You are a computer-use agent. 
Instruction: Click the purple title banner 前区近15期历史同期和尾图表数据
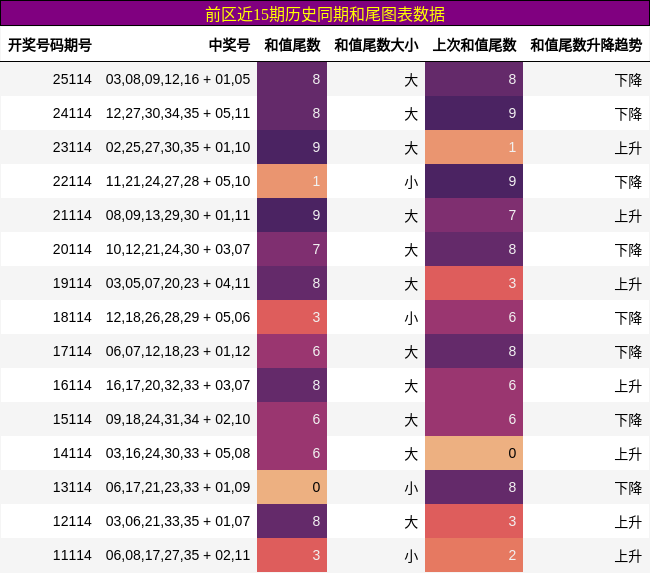click(x=325, y=14)
